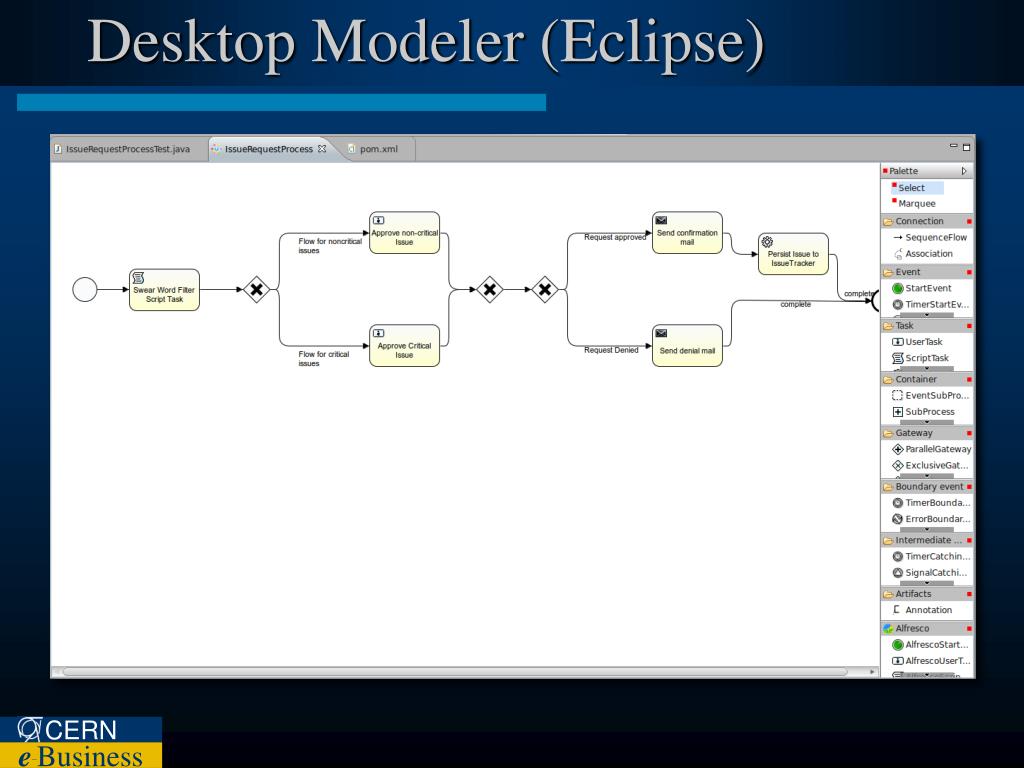Screen dimensions: 1024x768
Task: Click the horizontal canvas scrollbar
Action: (x=455, y=671)
